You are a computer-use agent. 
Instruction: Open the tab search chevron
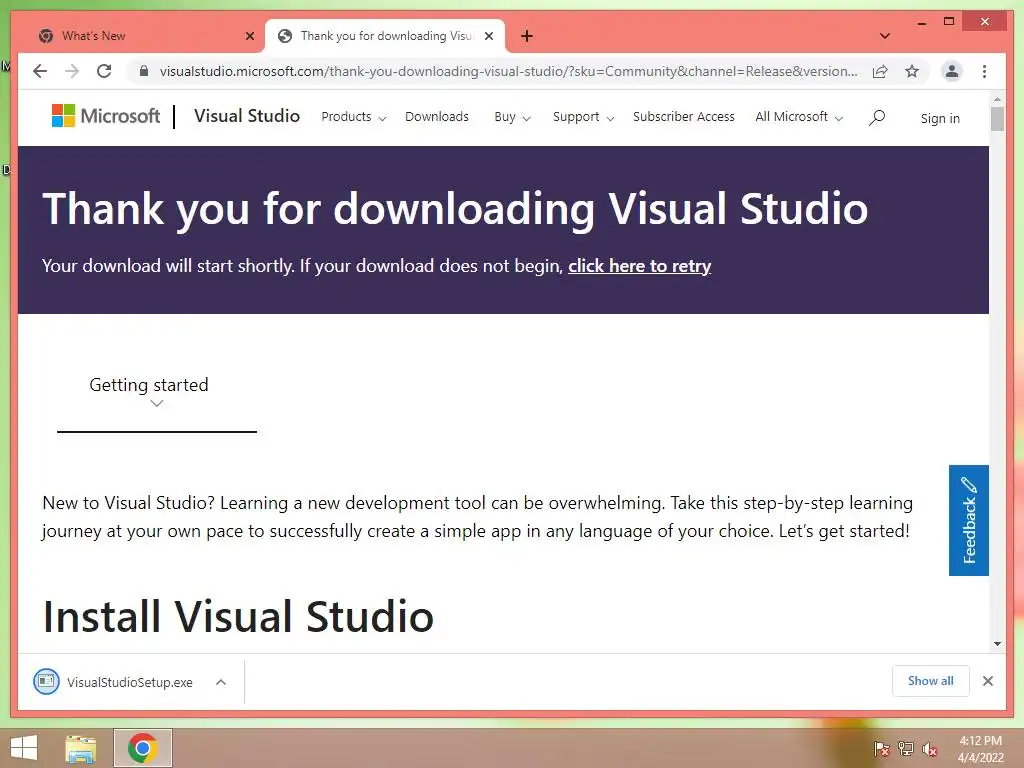point(885,36)
